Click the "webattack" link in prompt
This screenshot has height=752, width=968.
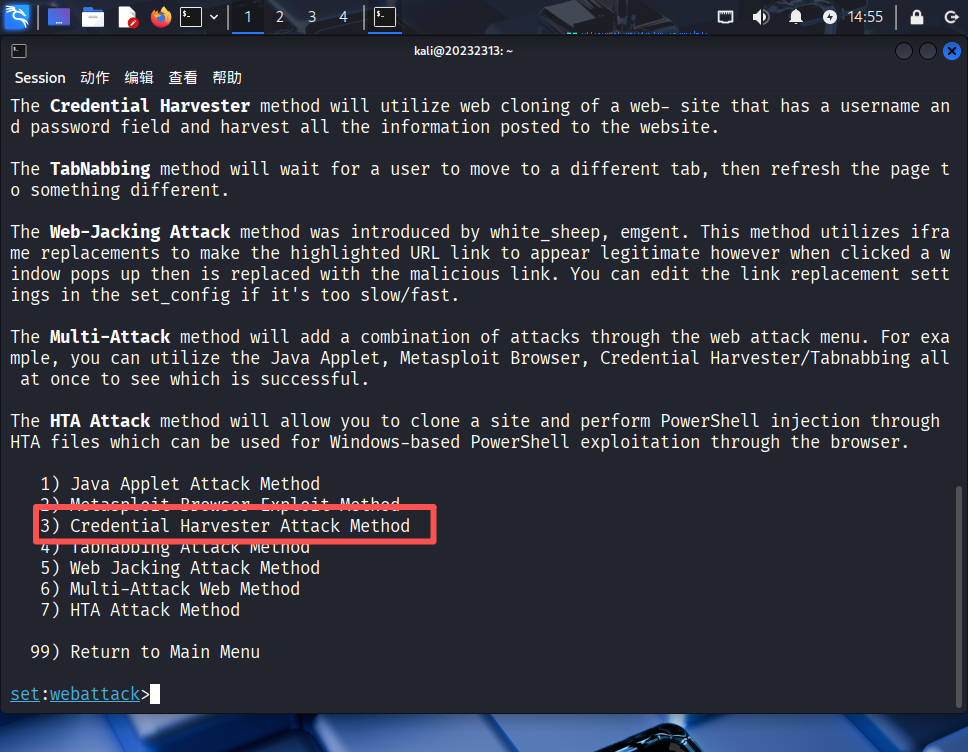tap(95, 694)
